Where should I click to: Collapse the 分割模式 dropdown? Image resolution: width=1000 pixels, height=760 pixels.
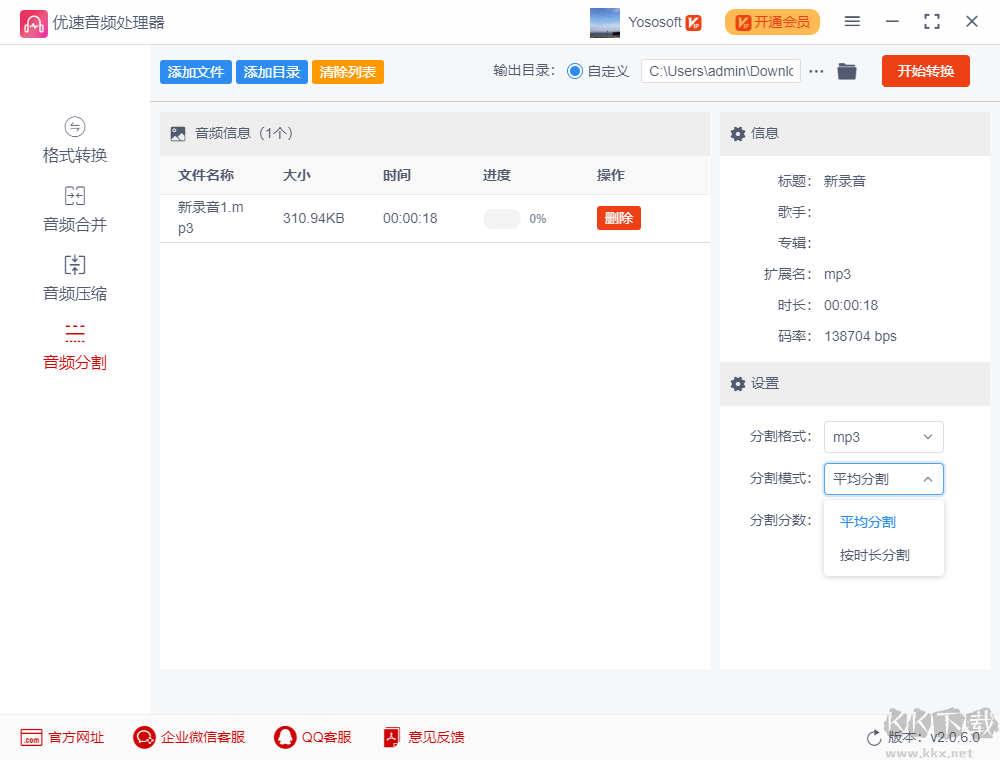coord(883,479)
